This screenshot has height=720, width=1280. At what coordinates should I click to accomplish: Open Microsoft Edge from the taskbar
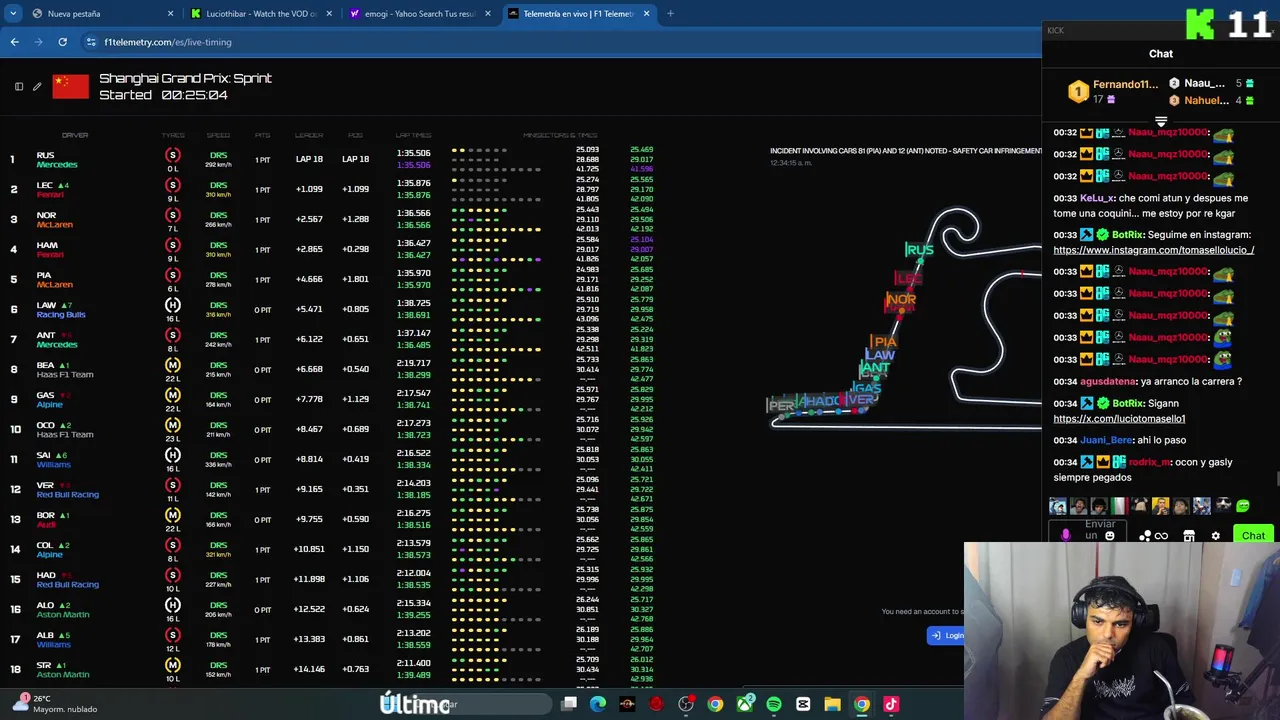tap(598, 704)
